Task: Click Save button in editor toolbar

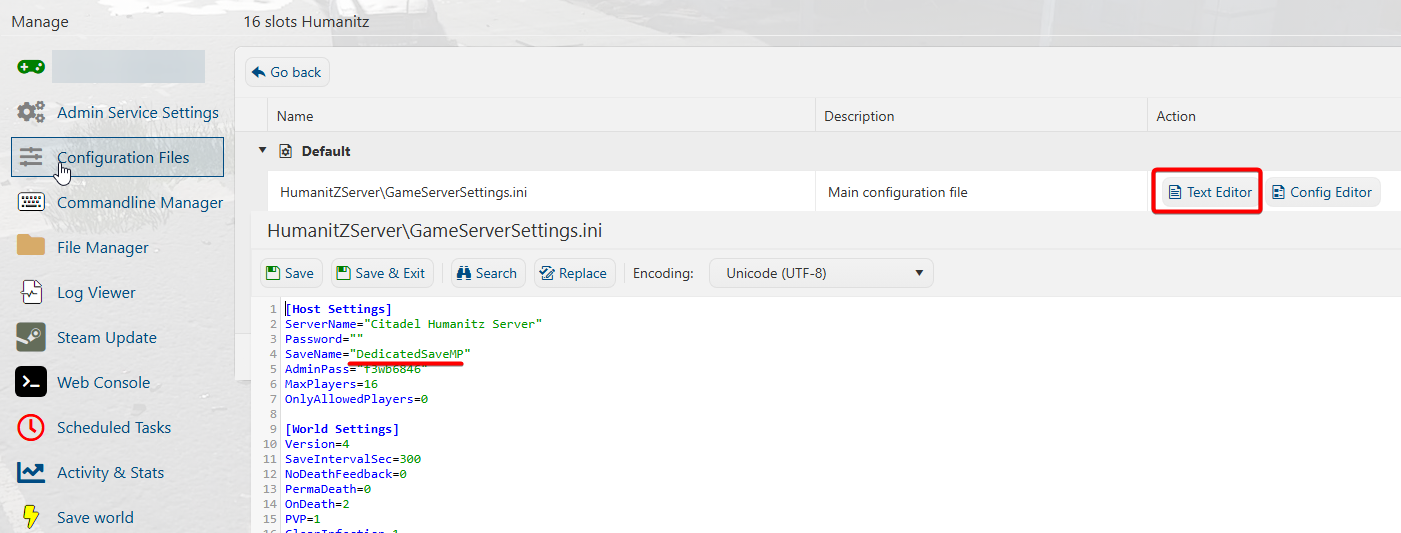Action: (x=289, y=273)
